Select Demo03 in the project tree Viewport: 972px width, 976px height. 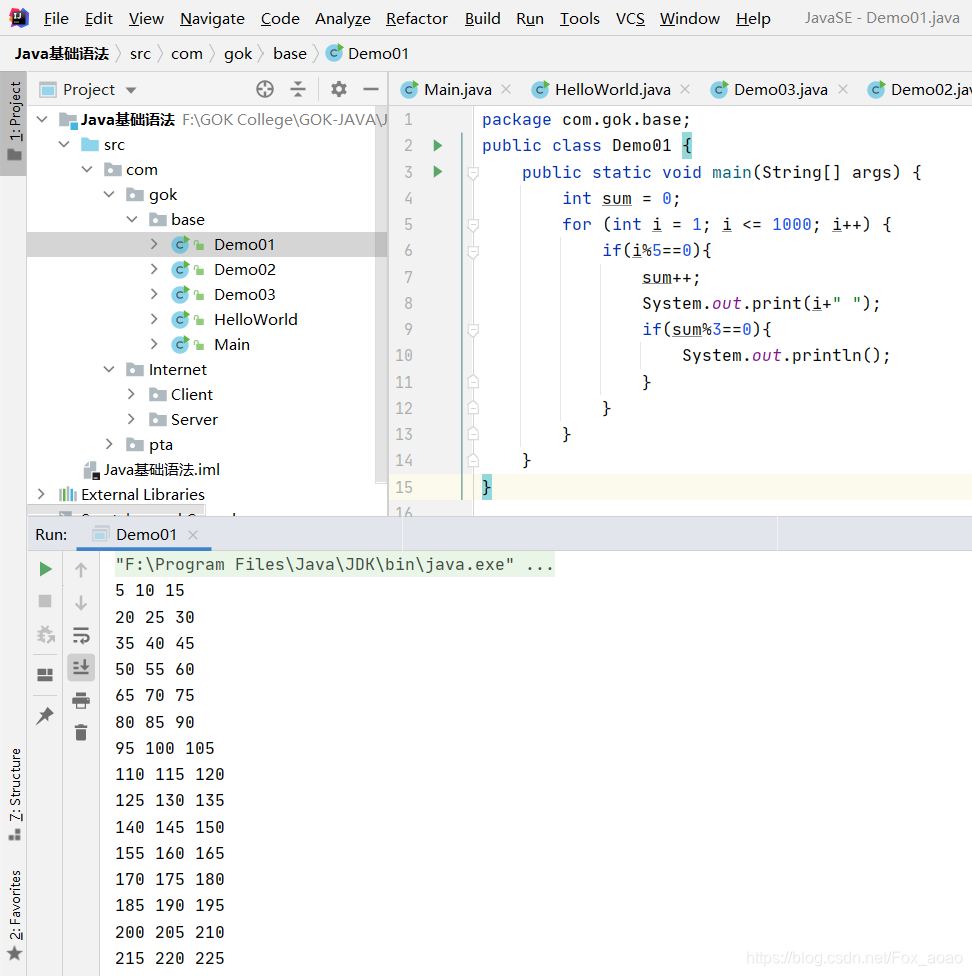245,294
